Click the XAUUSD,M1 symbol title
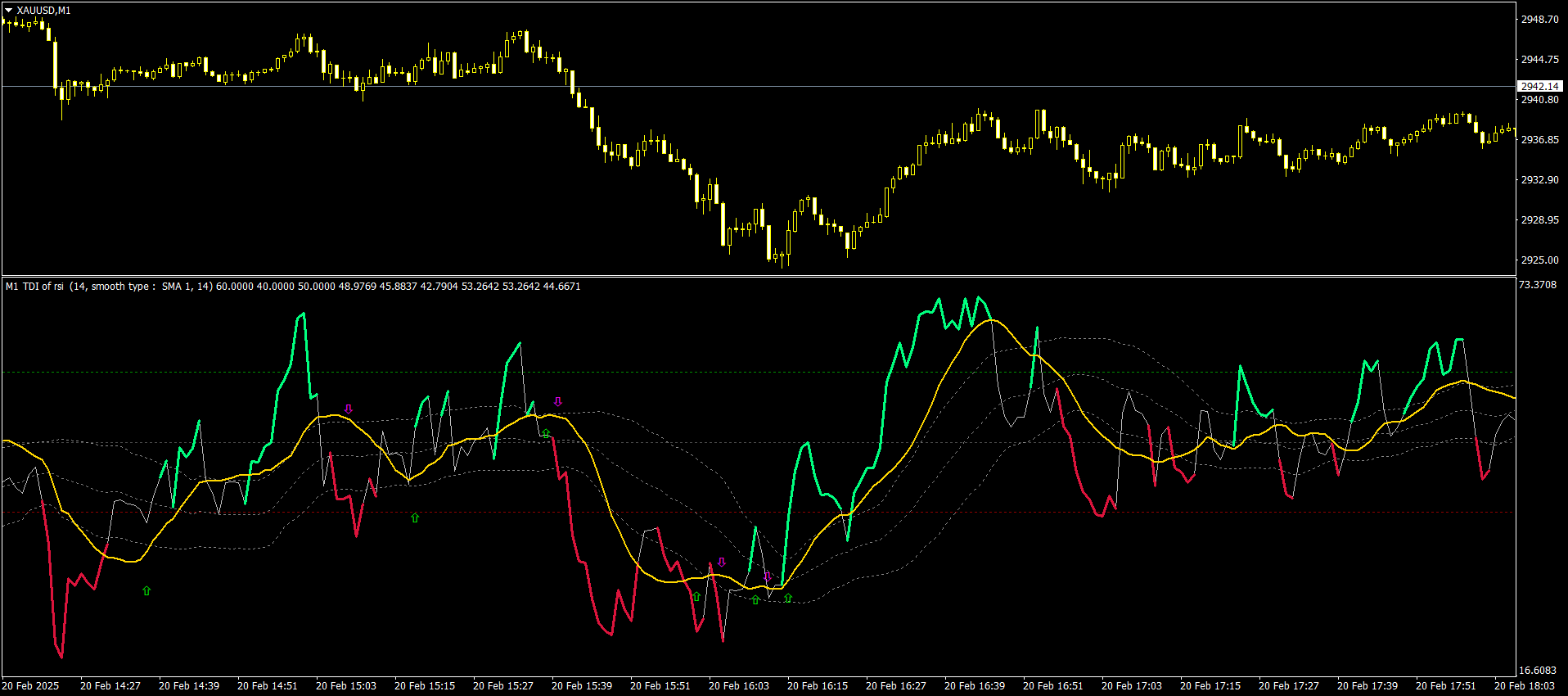This screenshot has width=1568, height=696. click(x=44, y=10)
